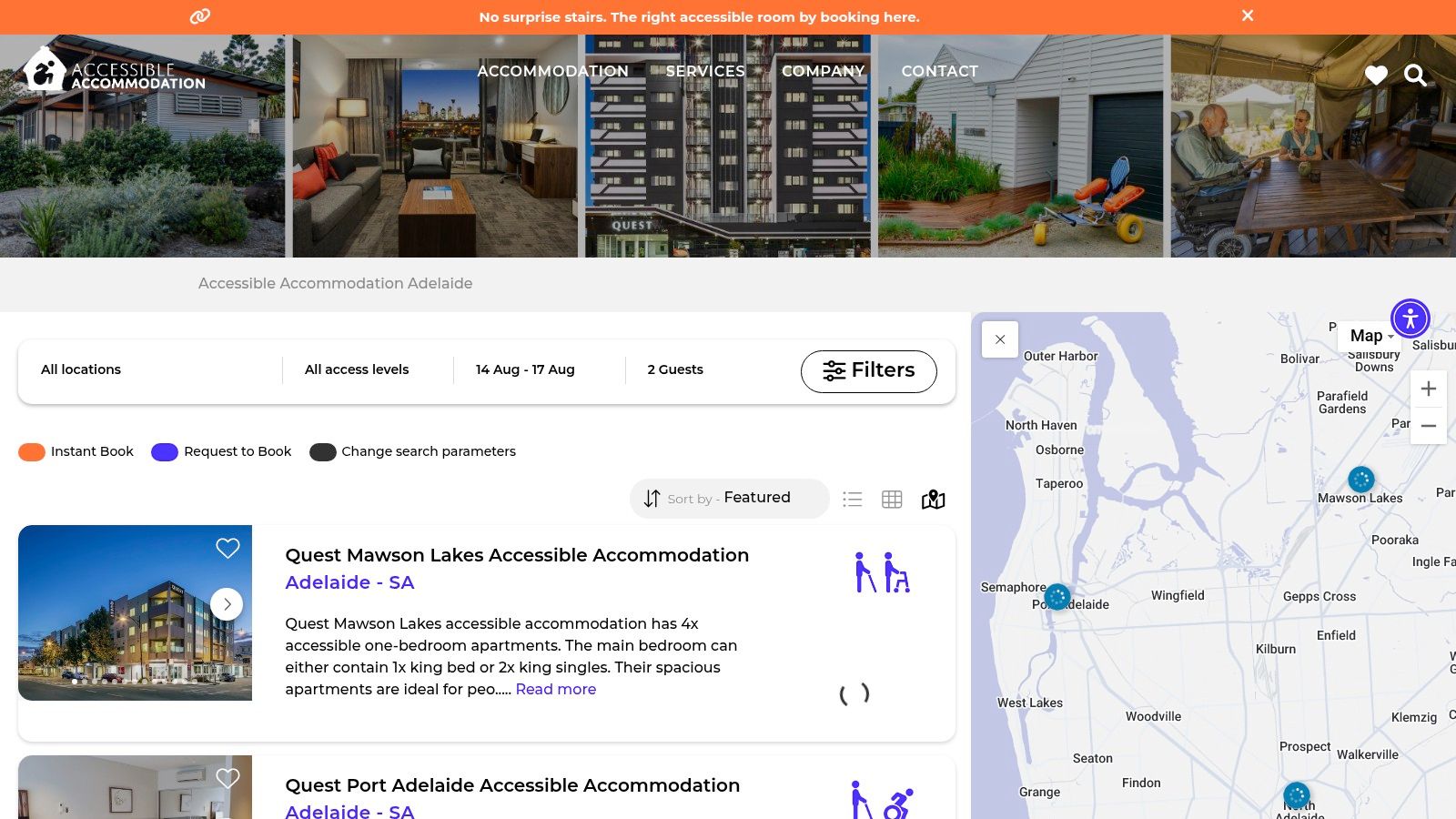Viewport: 1456px width, 819px height.
Task: Dismiss the orange announcement banner
Action: (x=1248, y=15)
